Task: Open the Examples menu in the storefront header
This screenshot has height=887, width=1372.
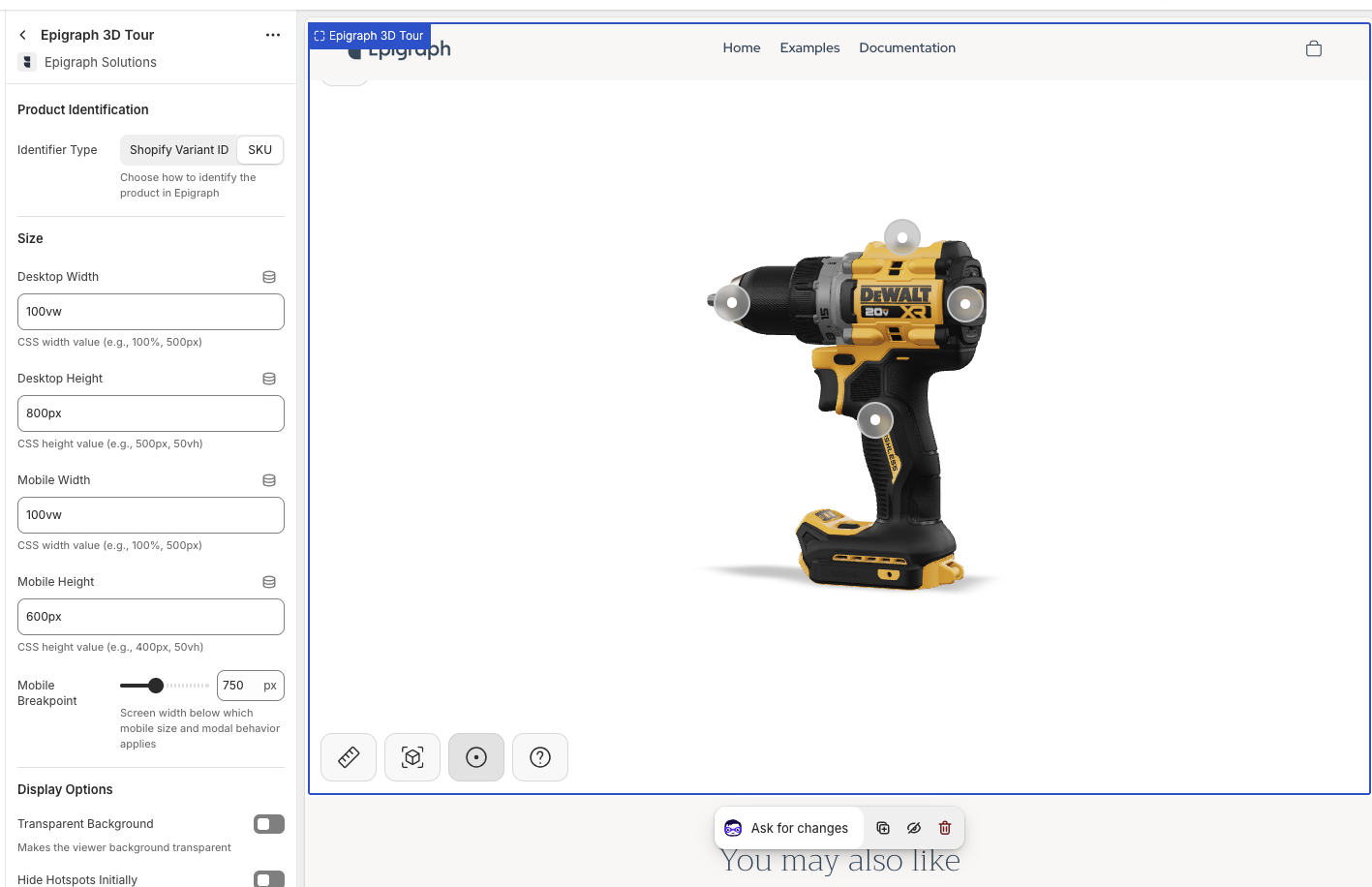Action: [x=809, y=47]
